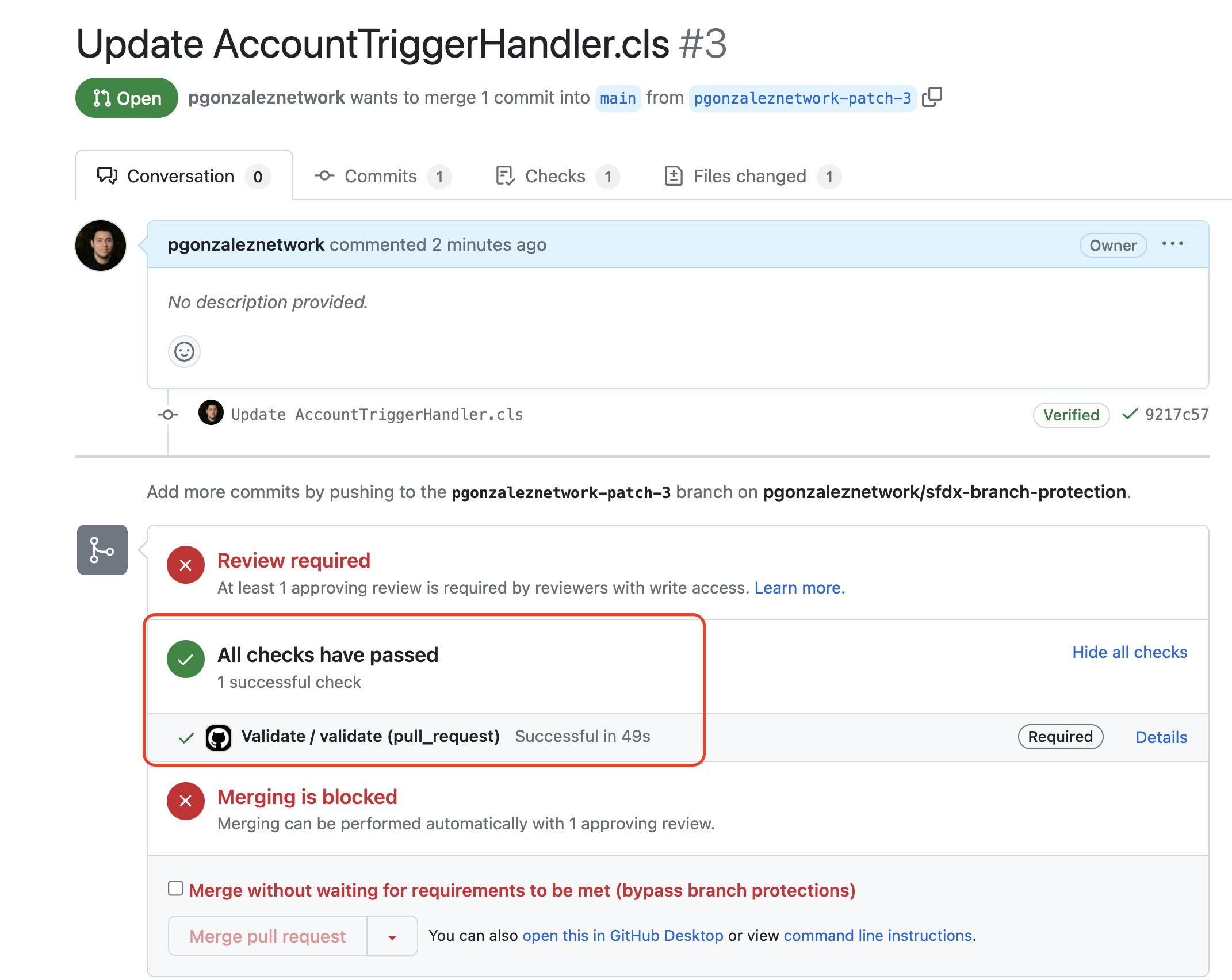Open the merge method dropdown arrow
This screenshot has height=980, width=1232.
click(392, 937)
